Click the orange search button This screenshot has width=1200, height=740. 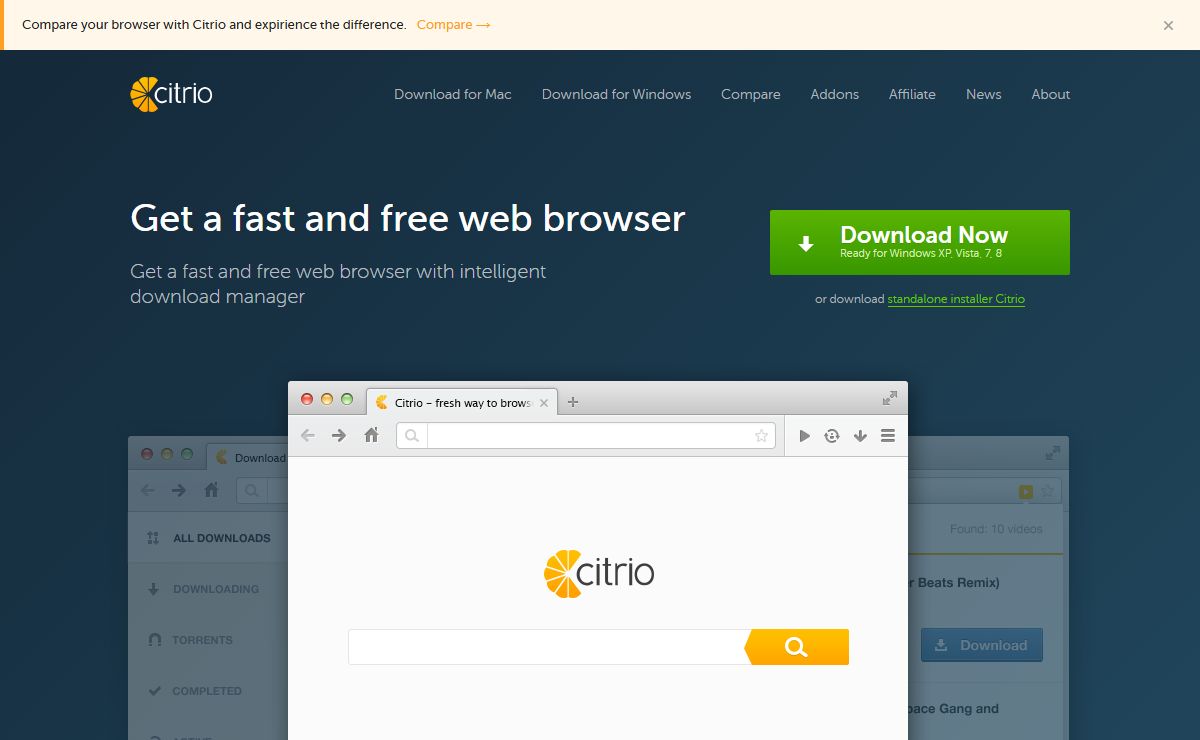[797, 647]
